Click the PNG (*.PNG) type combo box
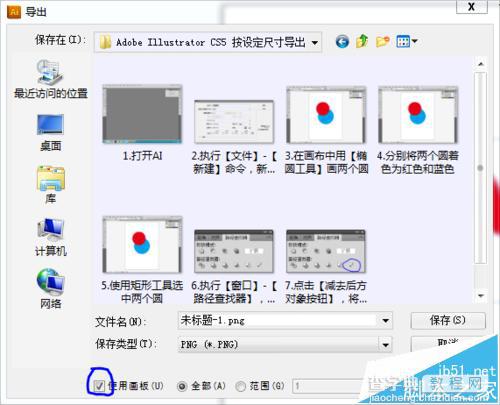 coord(285,345)
